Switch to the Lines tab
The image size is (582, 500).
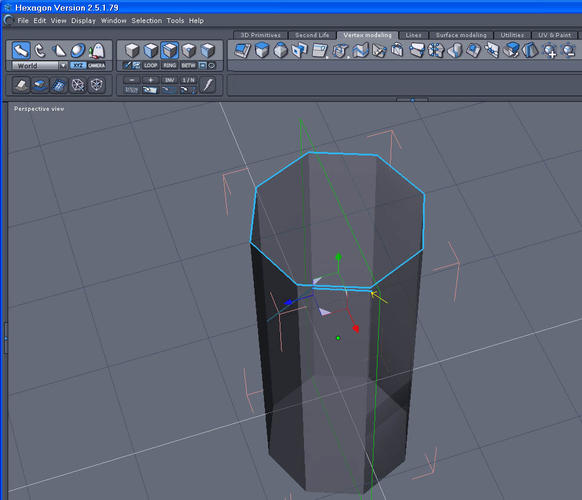point(413,35)
